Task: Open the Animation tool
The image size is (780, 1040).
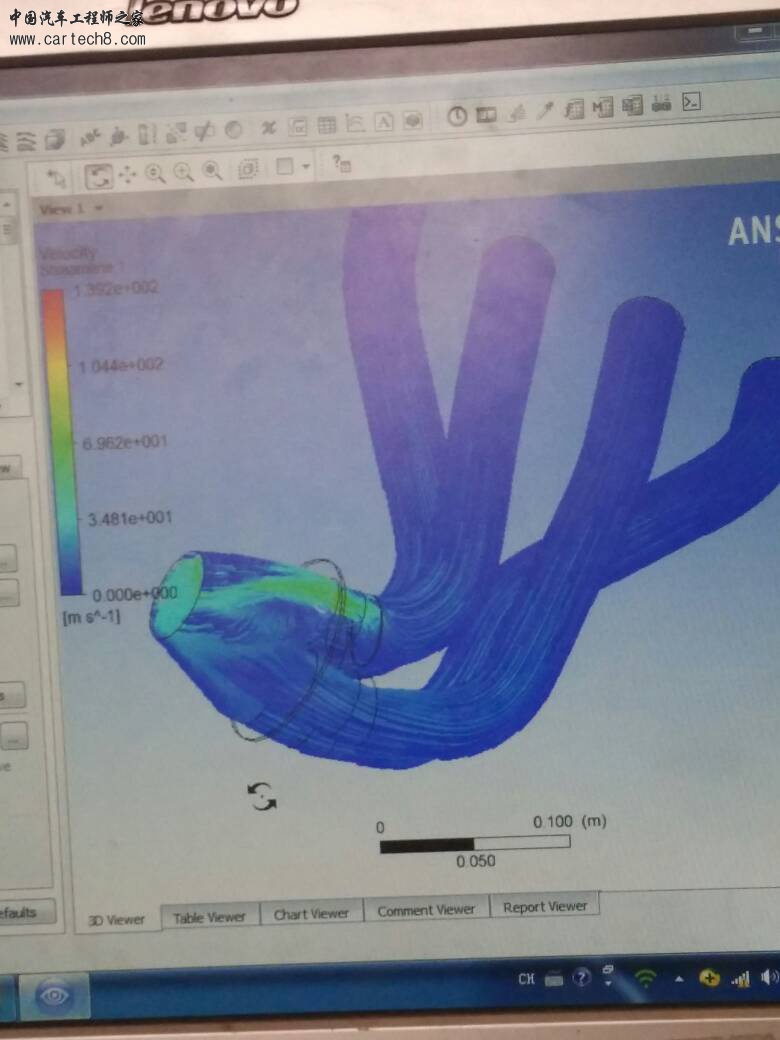Action: click(486, 115)
